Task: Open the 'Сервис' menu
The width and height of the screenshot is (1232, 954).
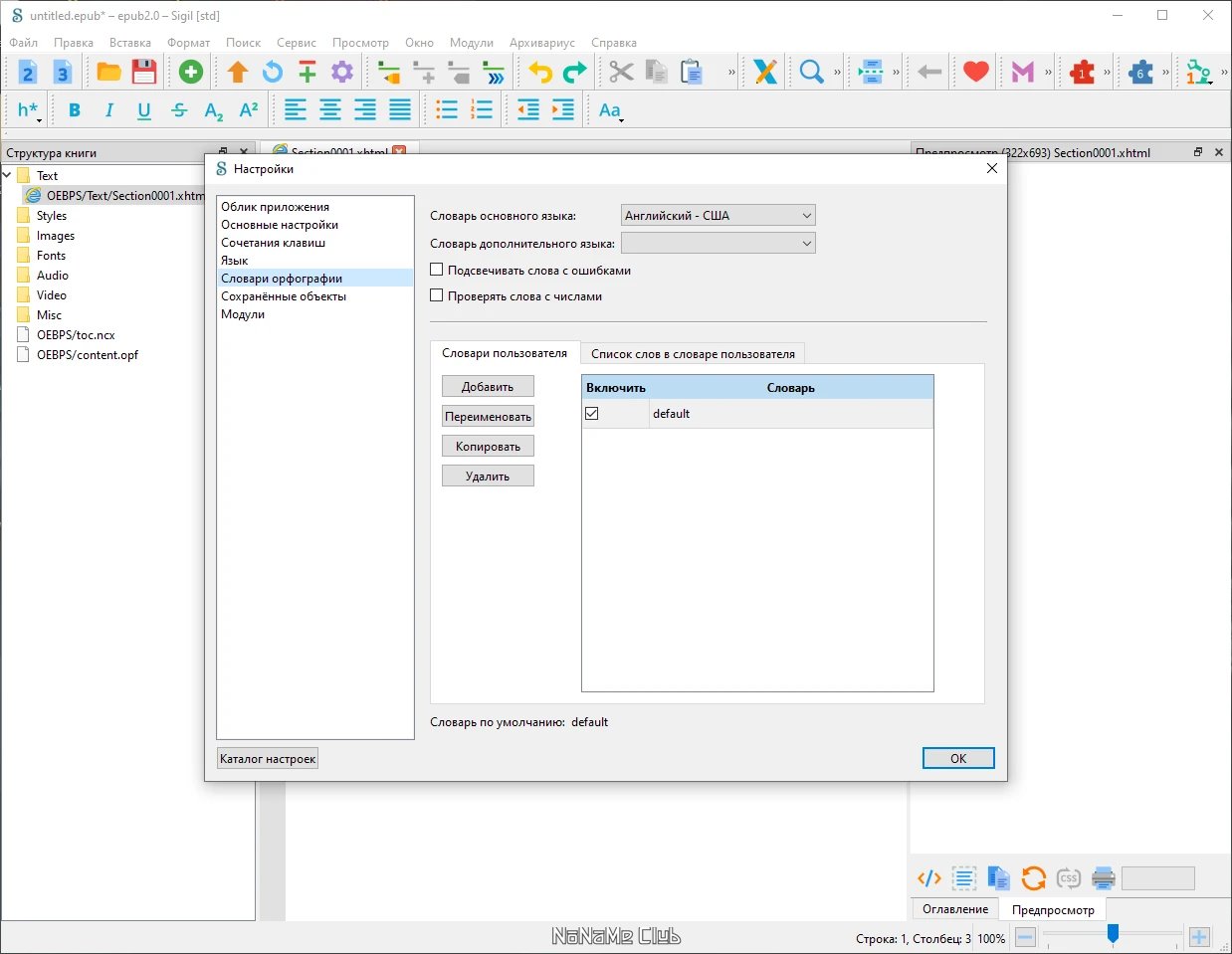Action: pos(297,43)
